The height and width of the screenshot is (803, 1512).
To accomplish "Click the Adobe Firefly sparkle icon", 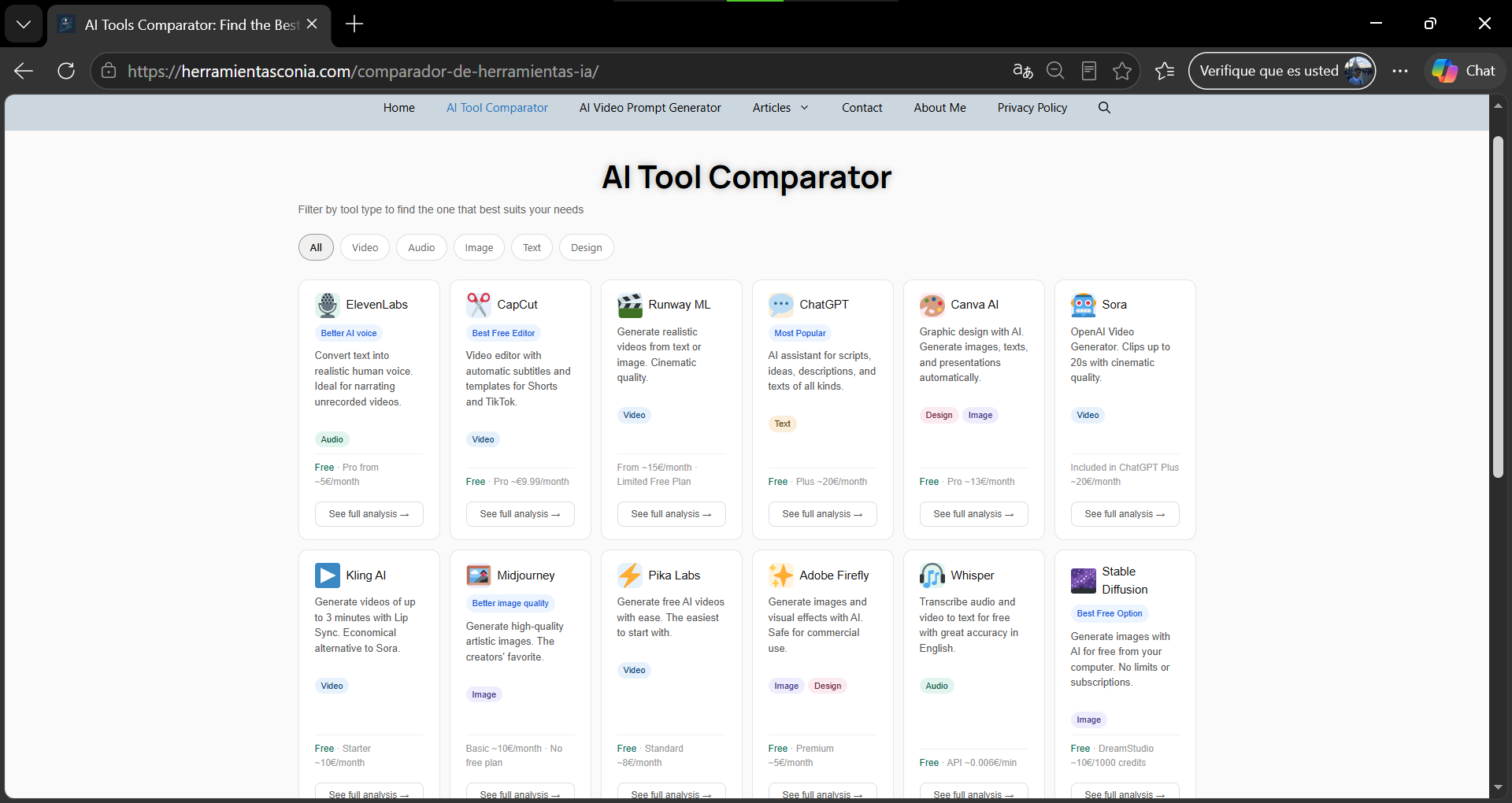I will pyautogui.click(x=781, y=575).
